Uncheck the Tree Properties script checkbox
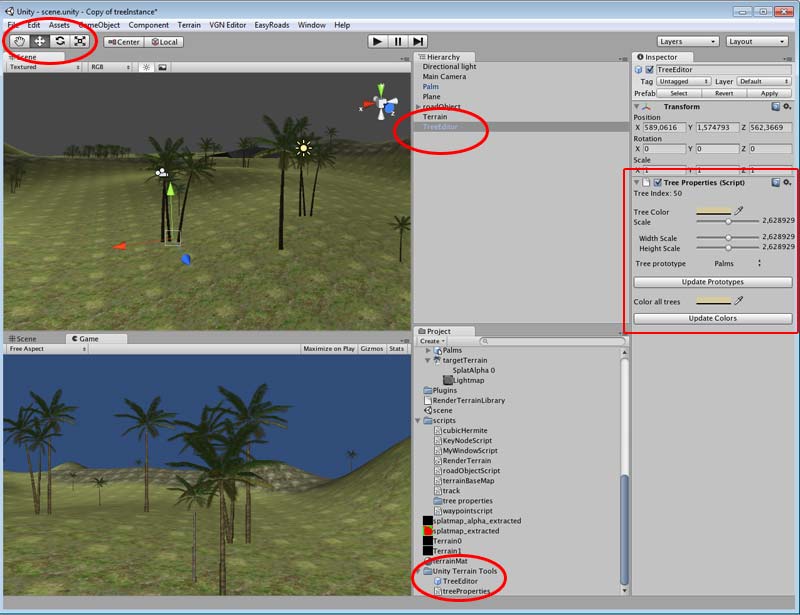This screenshot has width=800, height=615. coord(657,182)
